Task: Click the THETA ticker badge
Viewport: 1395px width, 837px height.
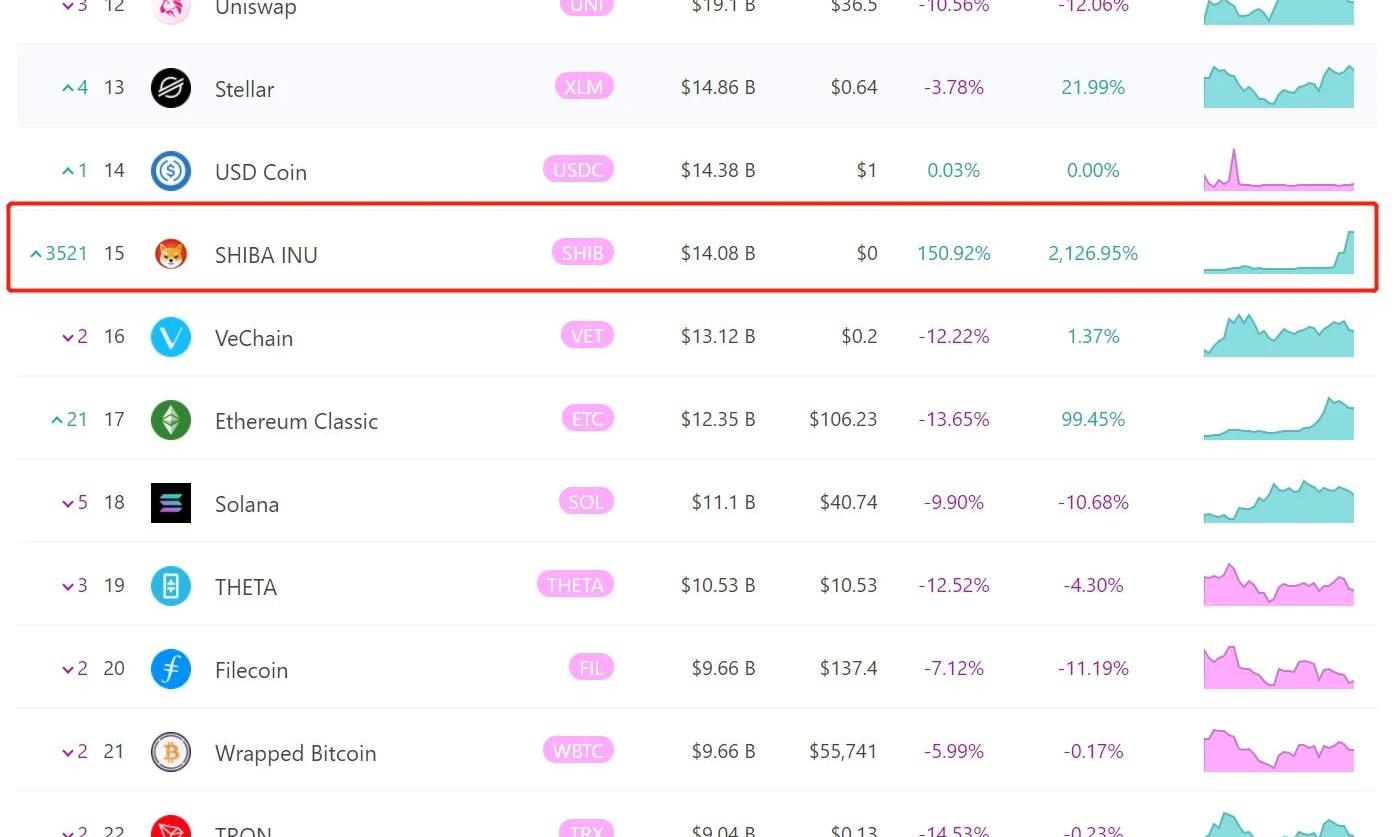Action: pos(575,585)
